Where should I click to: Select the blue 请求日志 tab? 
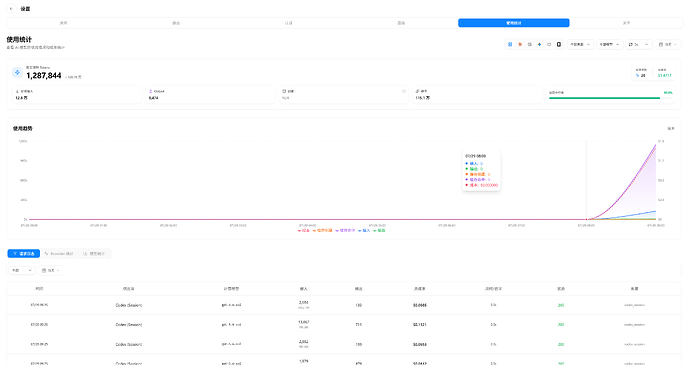click(24, 254)
